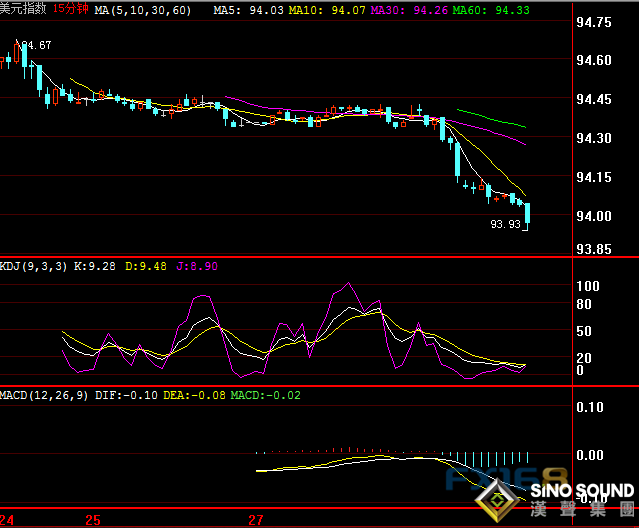Click the 93.85 price axis label
Screen dimensions: 639x528
coord(593,249)
